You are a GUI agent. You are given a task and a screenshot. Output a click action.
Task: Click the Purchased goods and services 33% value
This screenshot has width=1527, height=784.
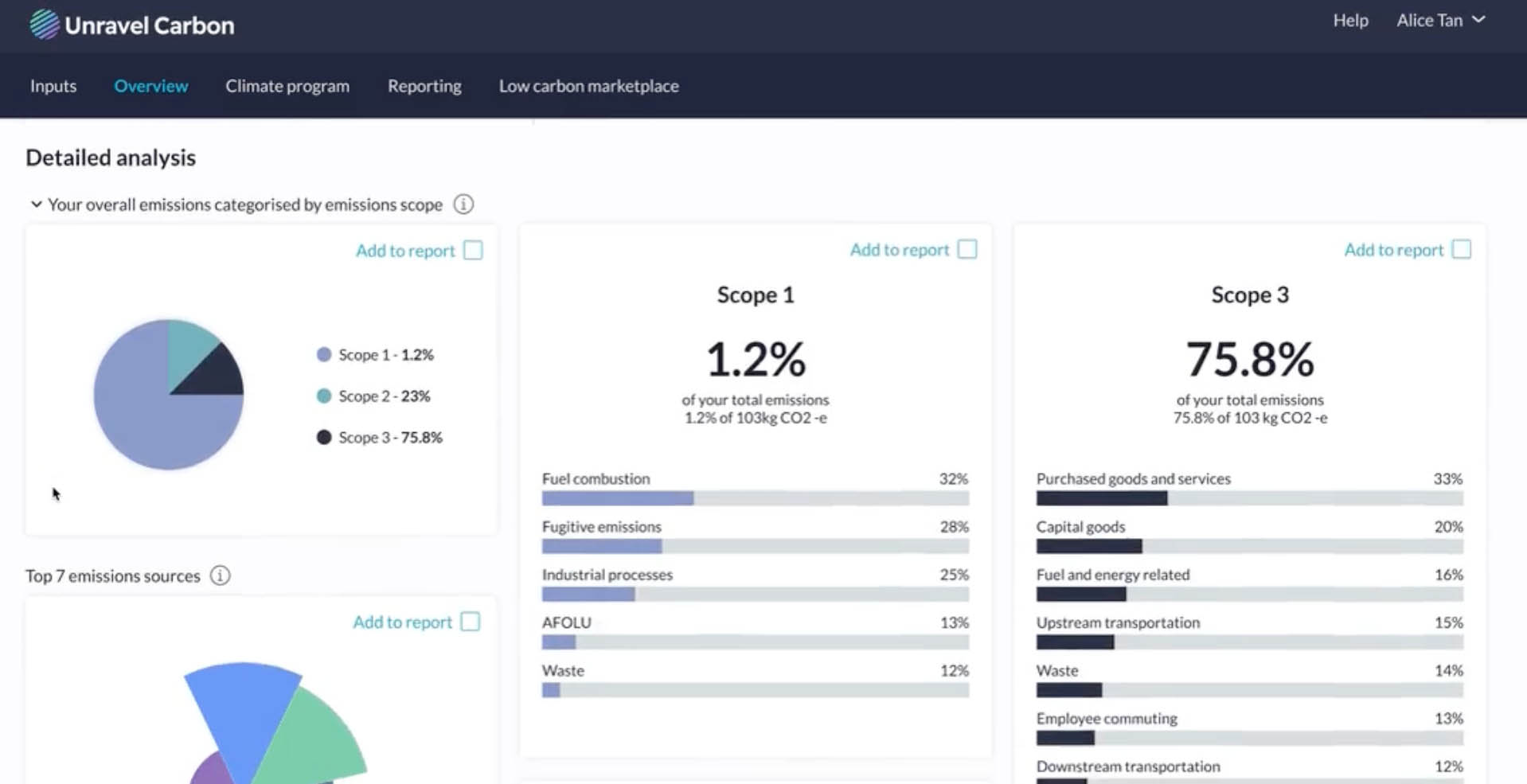[x=1448, y=479]
